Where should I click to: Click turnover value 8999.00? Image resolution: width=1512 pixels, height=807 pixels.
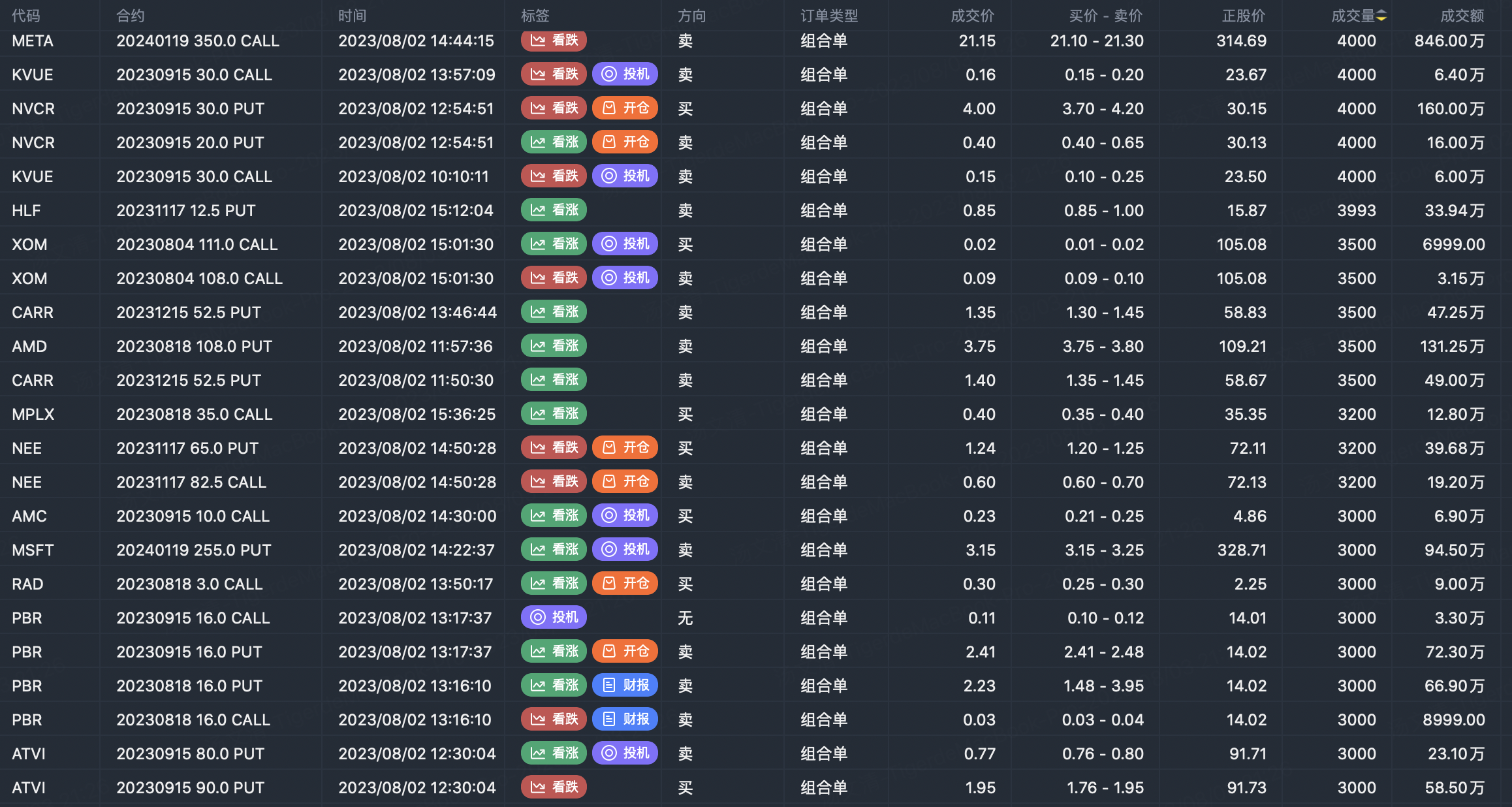(1454, 720)
